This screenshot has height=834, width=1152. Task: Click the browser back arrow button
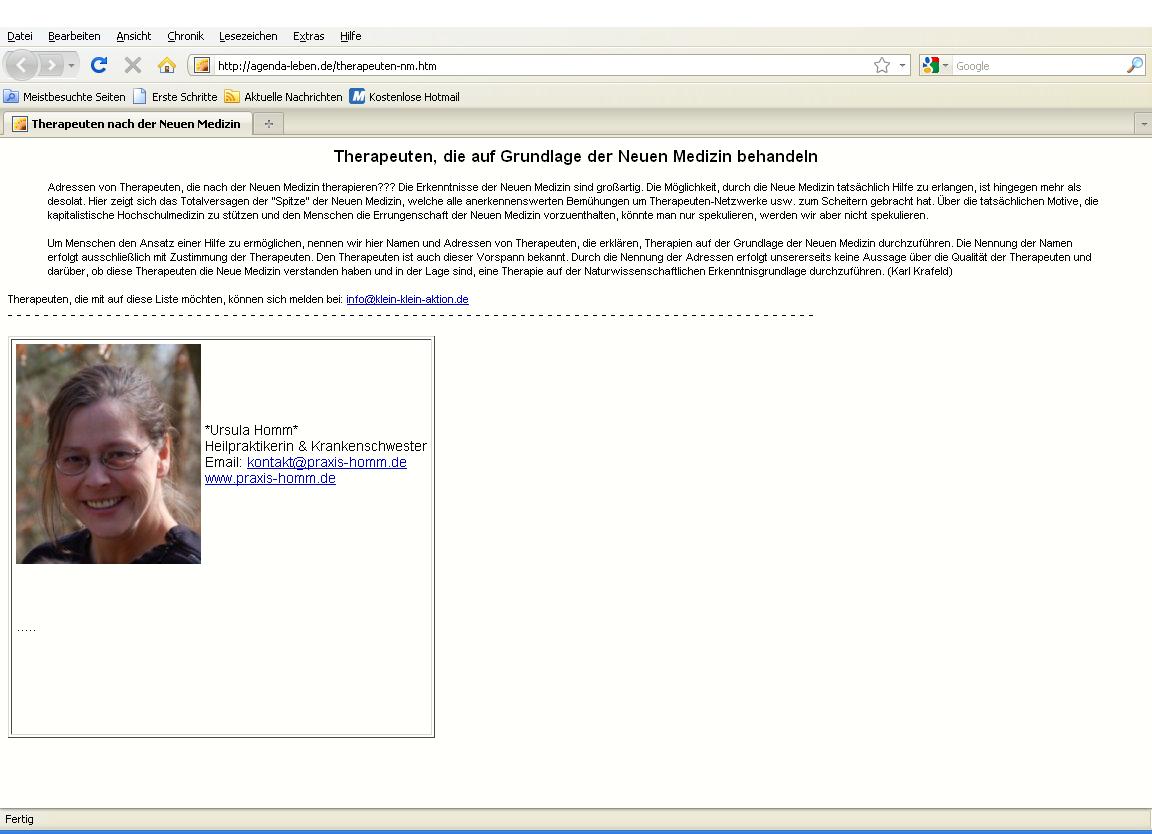[22, 65]
